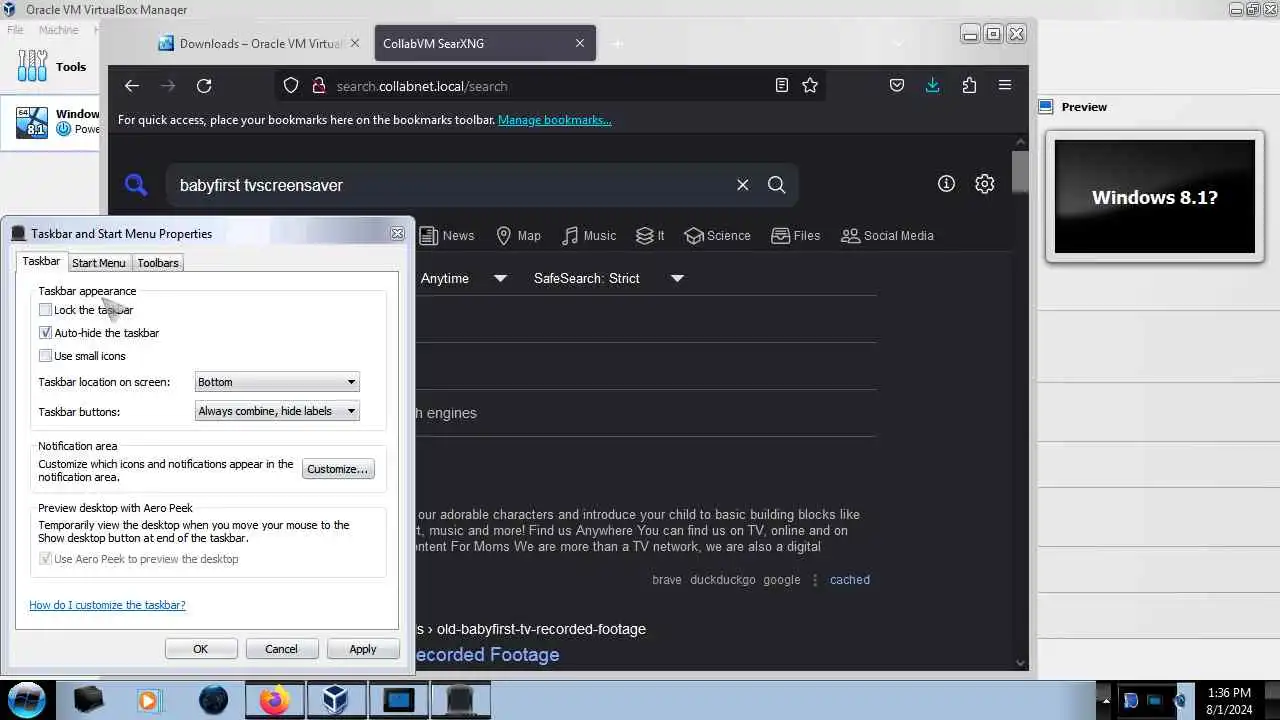The width and height of the screenshot is (1280, 720).
Task: Clear the search query with X
Action: point(743,185)
